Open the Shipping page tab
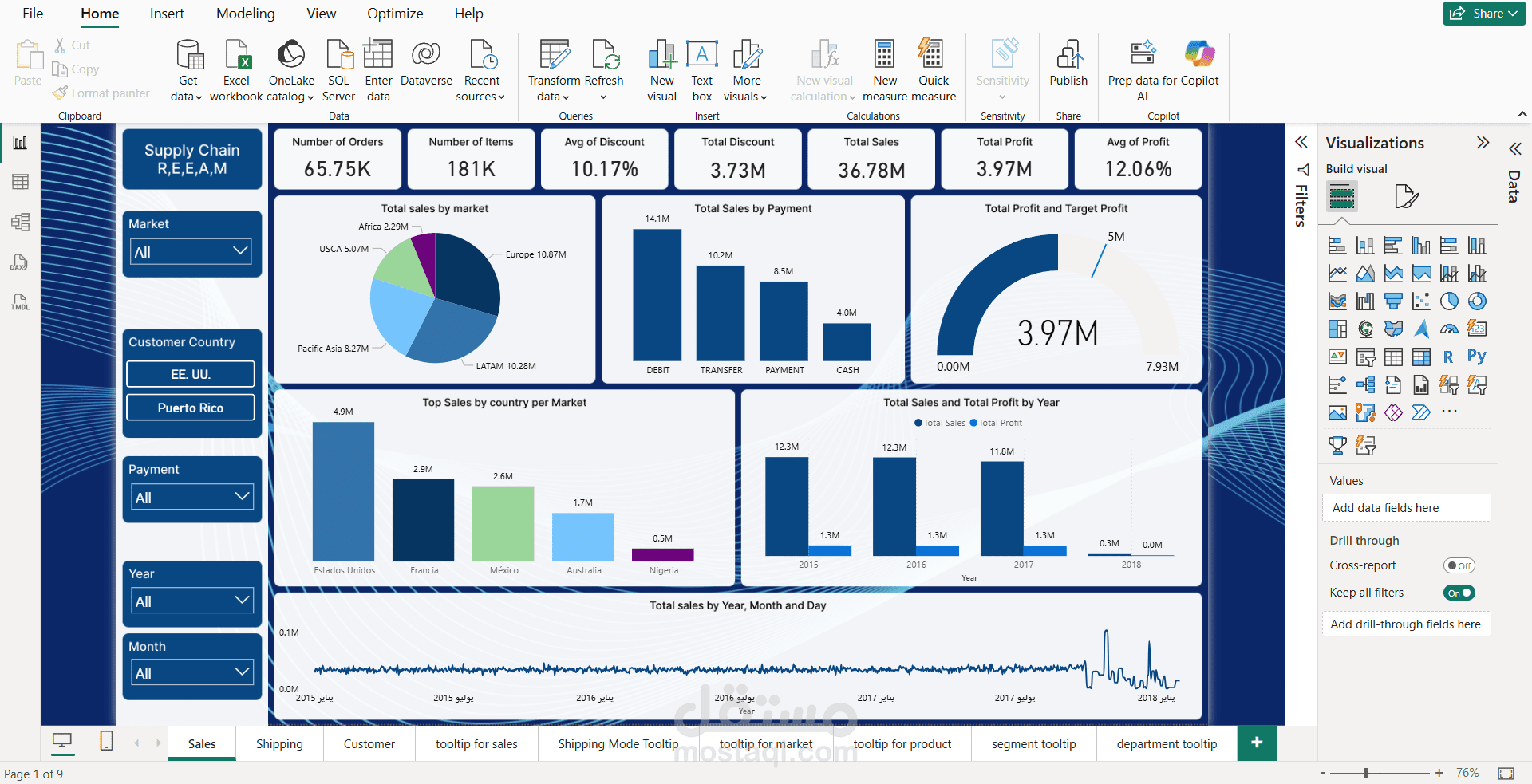 click(279, 743)
